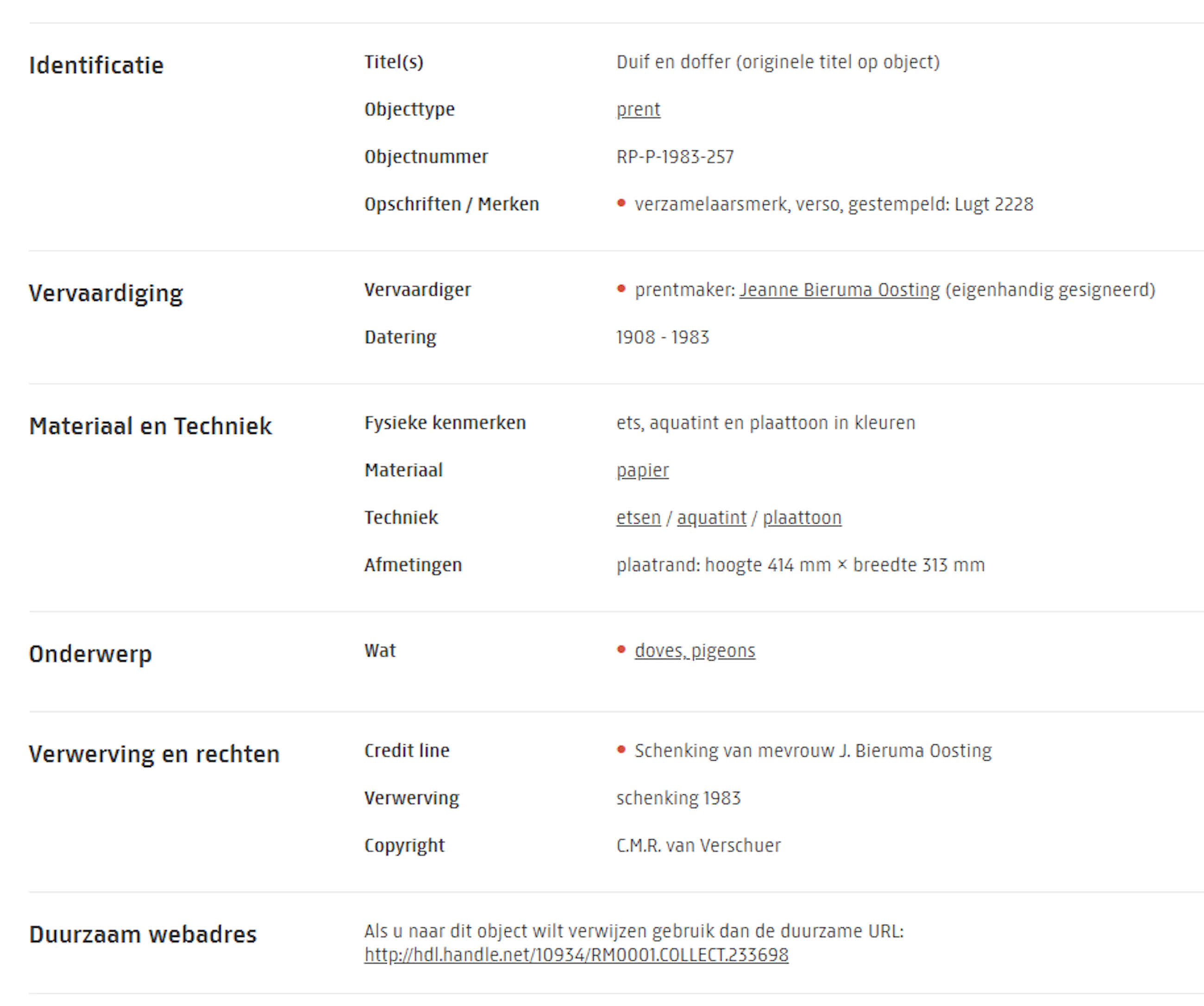Click the 'Identificatie' section heading

(96, 65)
